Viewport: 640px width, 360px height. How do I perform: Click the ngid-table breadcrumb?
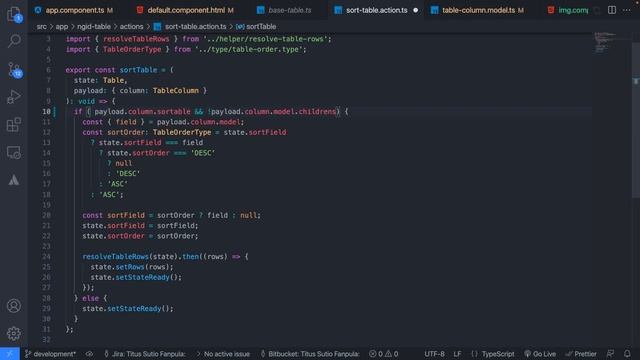93,27
